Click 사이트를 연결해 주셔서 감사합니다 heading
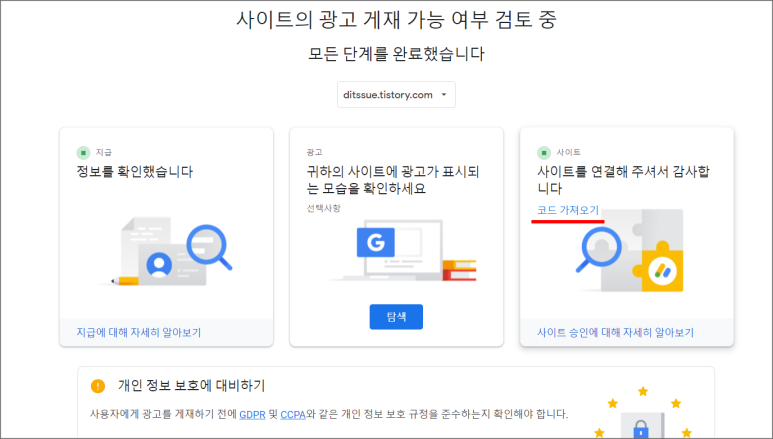 click(x=623, y=180)
